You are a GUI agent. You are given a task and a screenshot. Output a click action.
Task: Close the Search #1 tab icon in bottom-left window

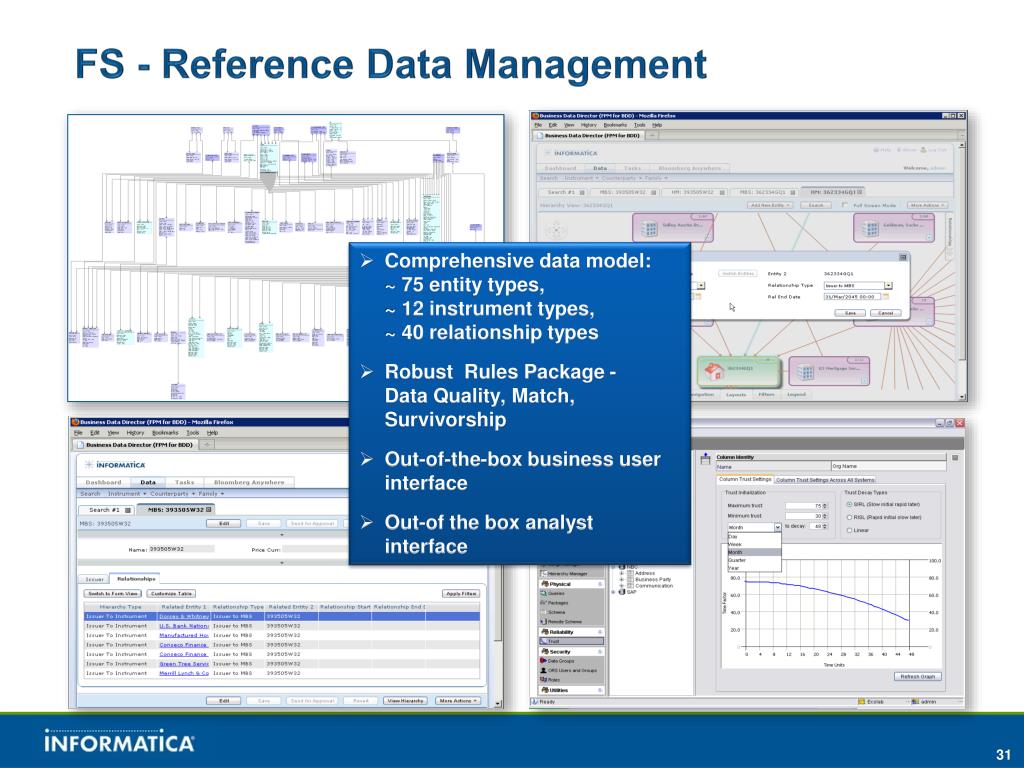(x=128, y=510)
